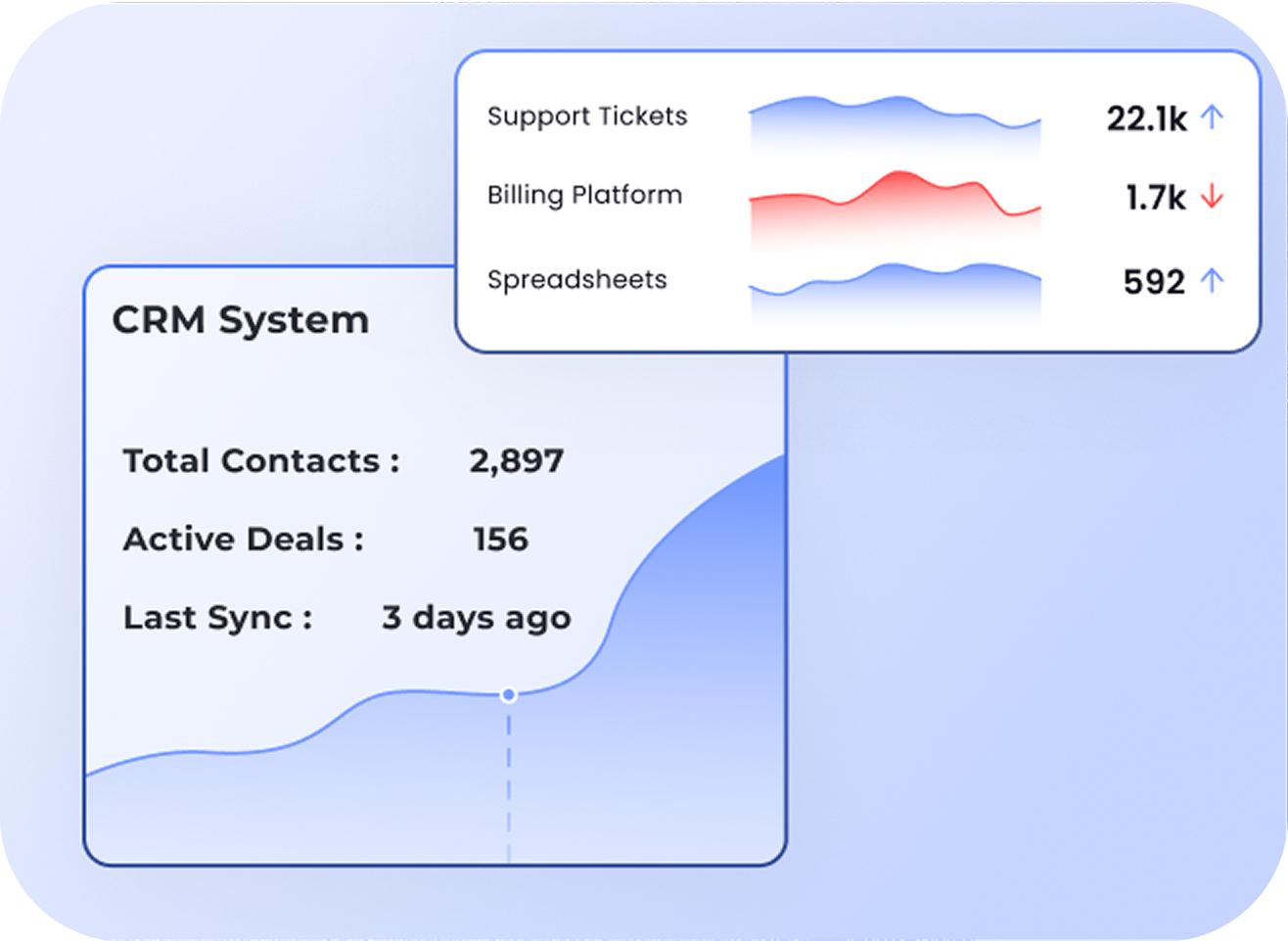Click the Total Contacts value 2,897
This screenshot has width=1288, height=941.
pos(516,461)
